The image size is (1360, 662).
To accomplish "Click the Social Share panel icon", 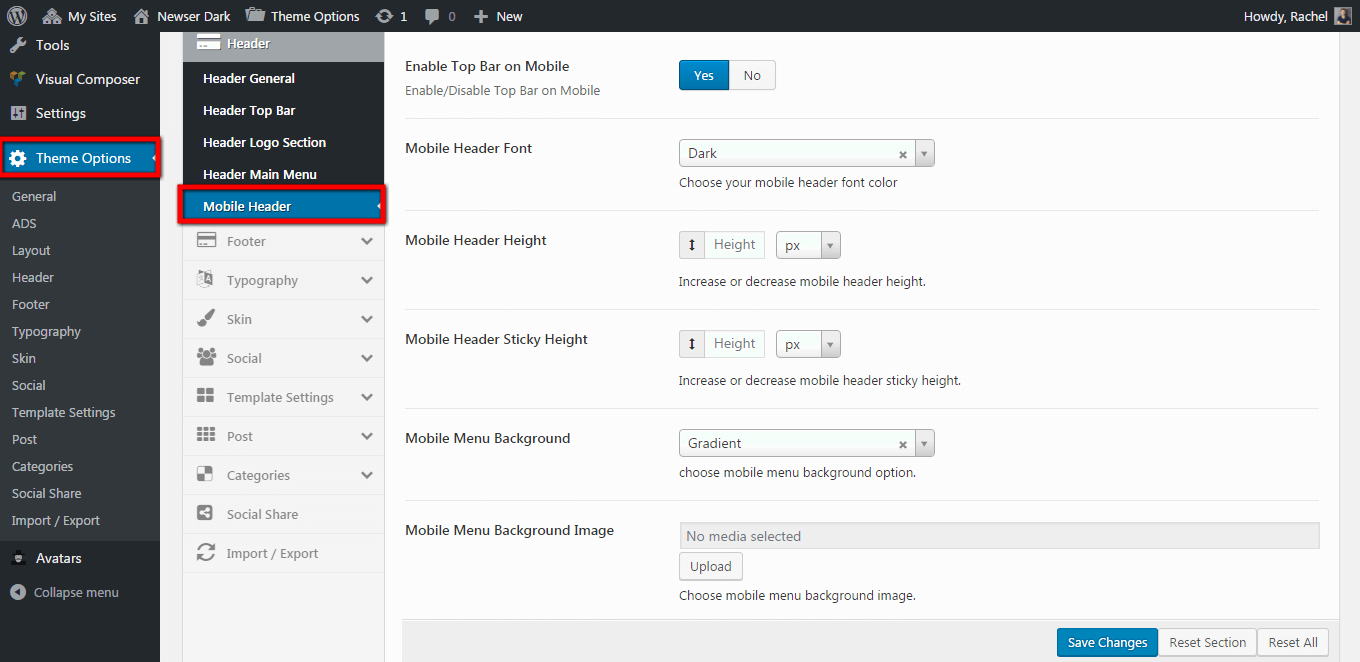I will [x=206, y=514].
